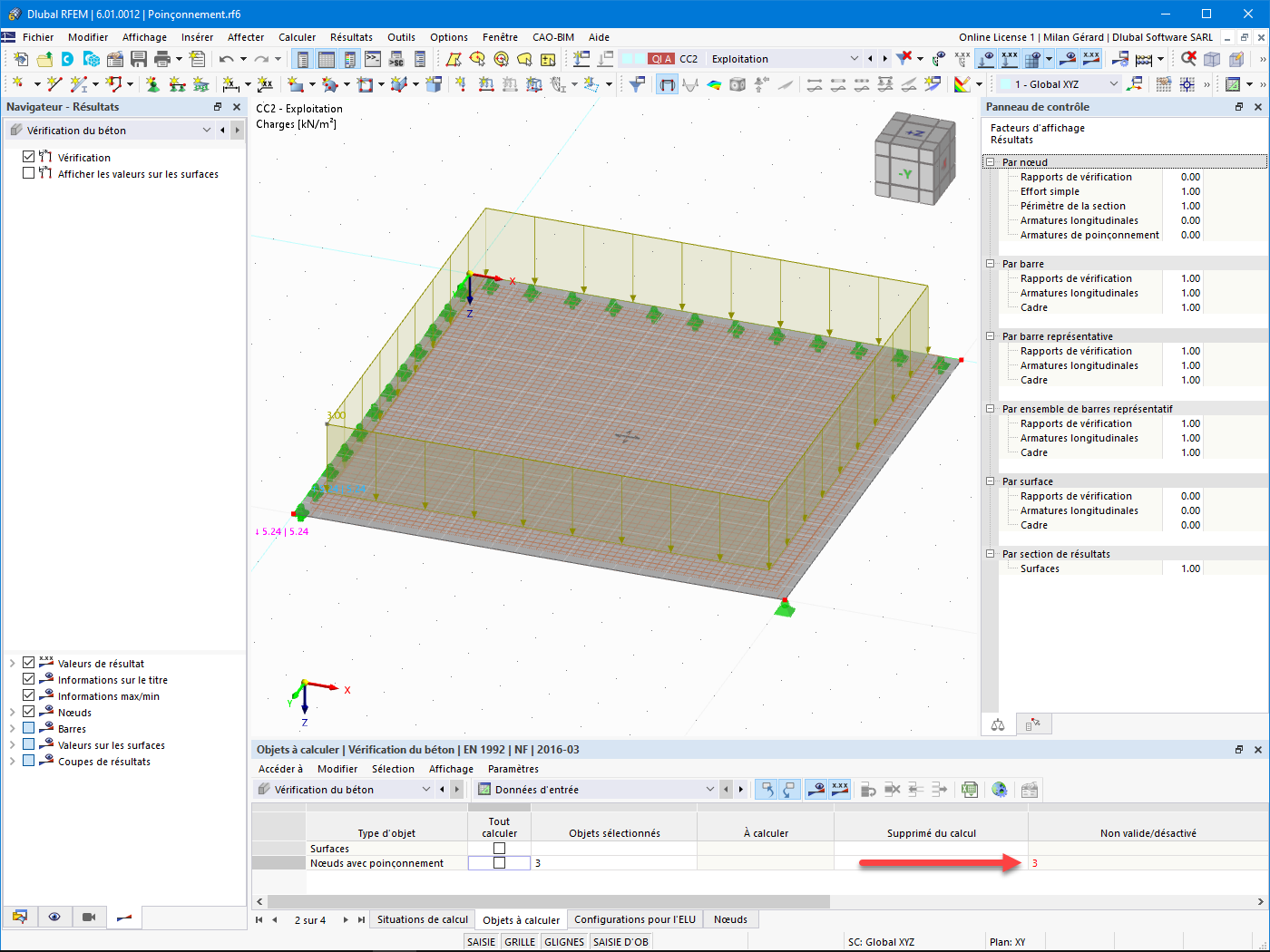The width and height of the screenshot is (1270, 952).
Task: Check Tout calculer for Nœuds avec poinçonnement
Action: click(x=499, y=863)
